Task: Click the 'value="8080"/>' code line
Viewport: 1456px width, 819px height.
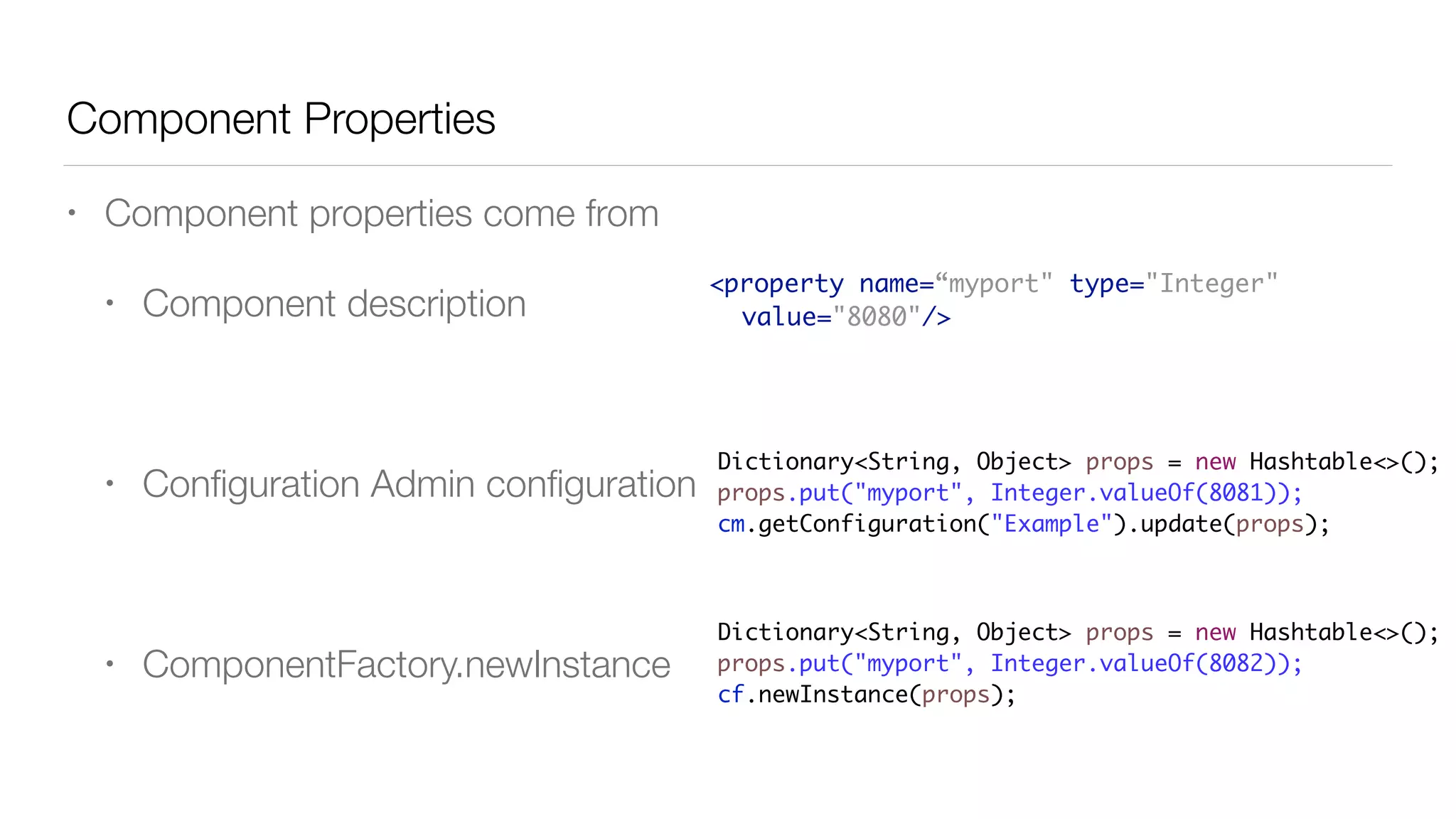Action: tap(846, 316)
